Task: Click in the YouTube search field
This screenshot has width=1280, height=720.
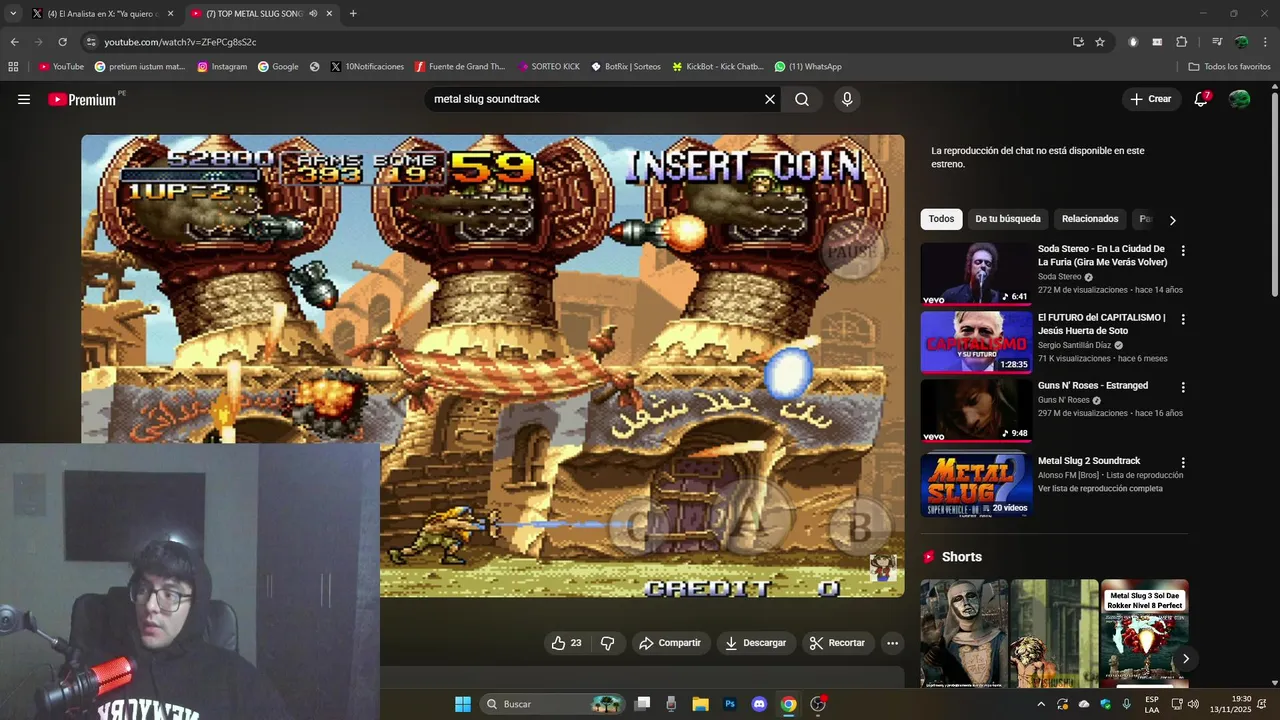Action: tap(595, 99)
